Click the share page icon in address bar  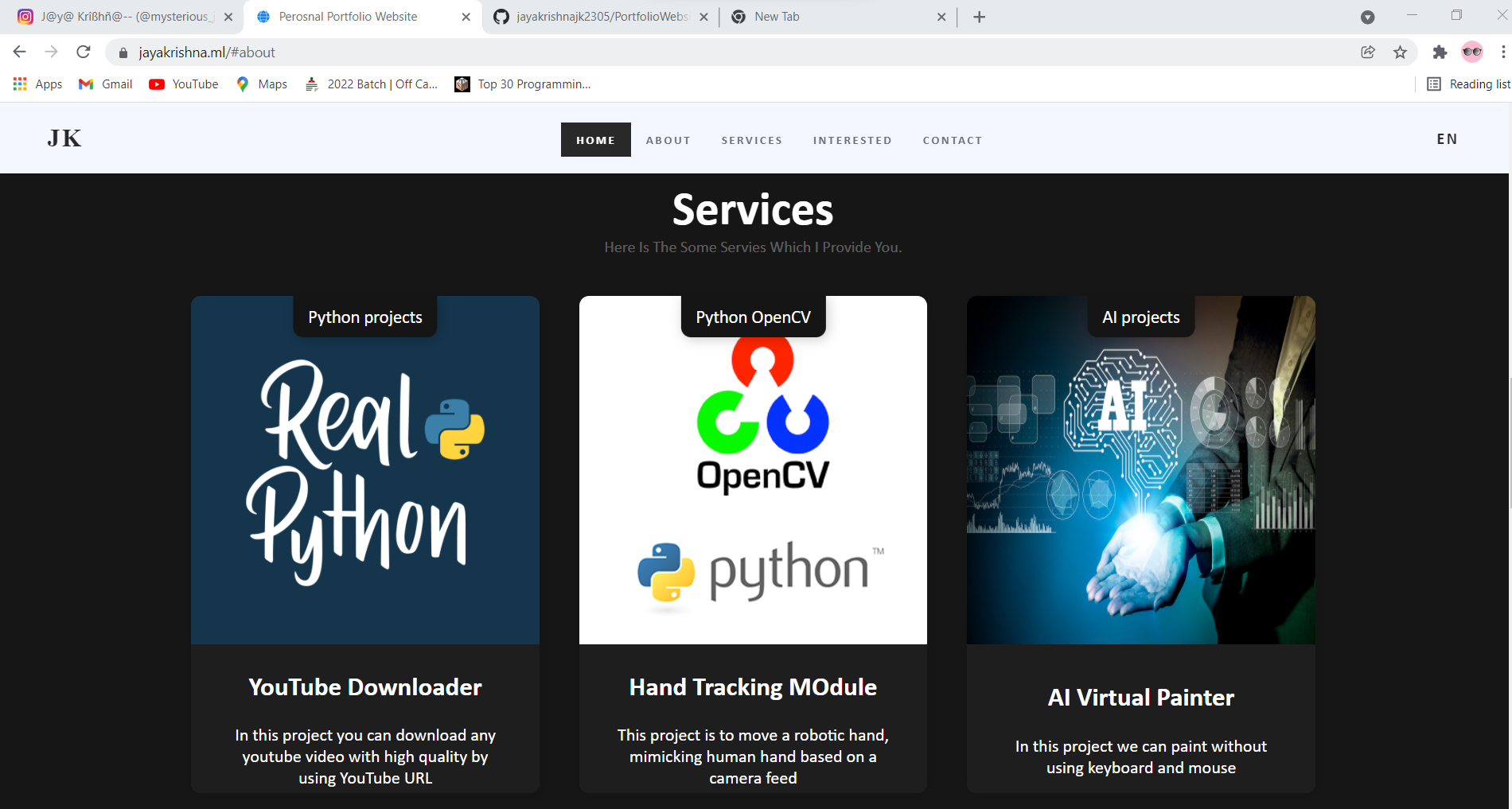click(1368, 52)
